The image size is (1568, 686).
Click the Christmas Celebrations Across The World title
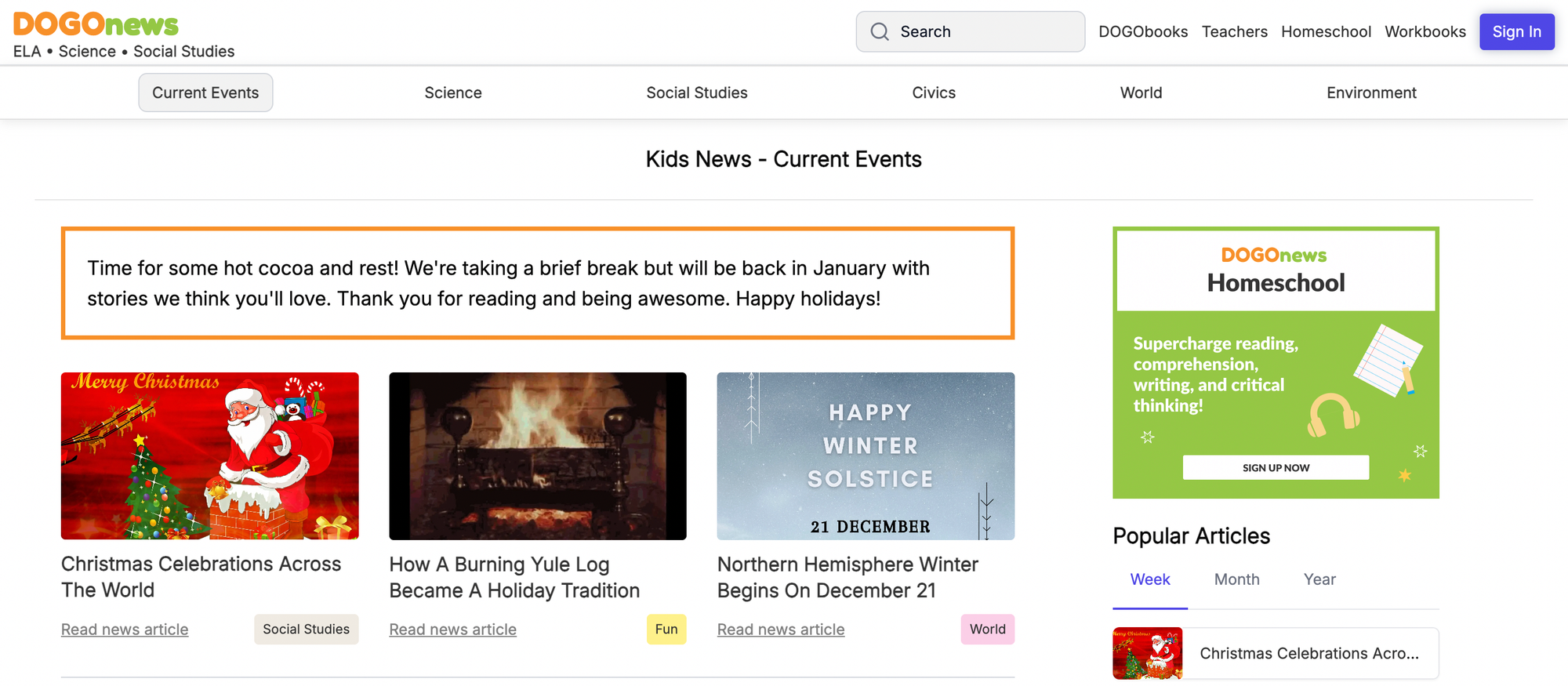(201, 577)
